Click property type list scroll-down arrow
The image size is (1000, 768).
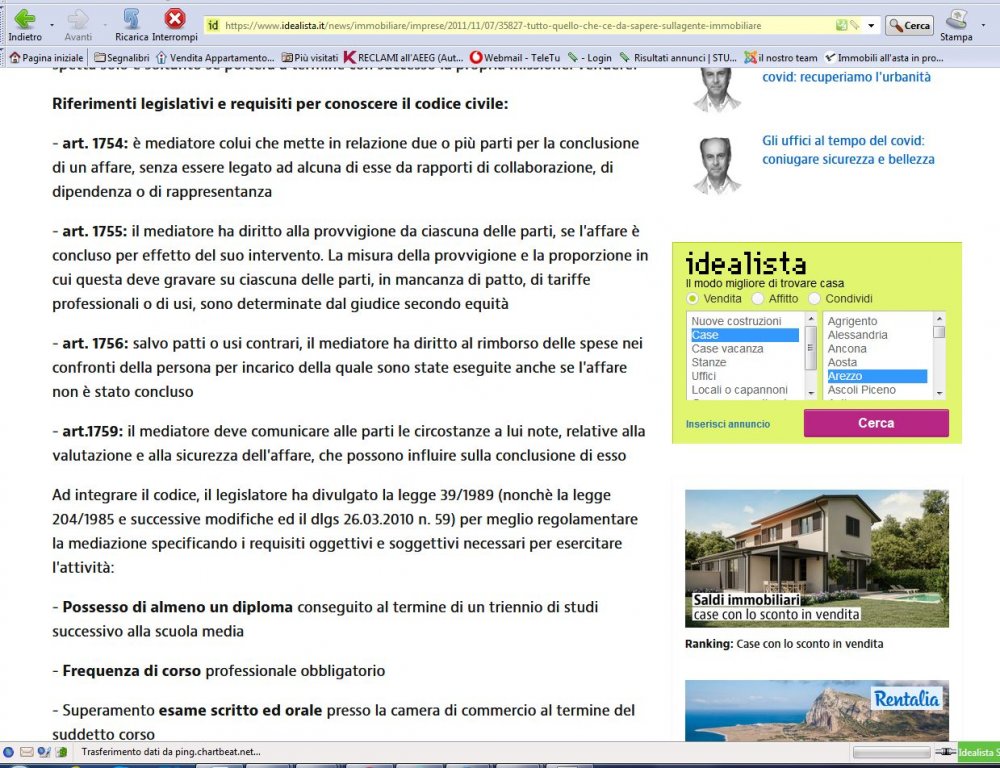(x=811, y=394)
